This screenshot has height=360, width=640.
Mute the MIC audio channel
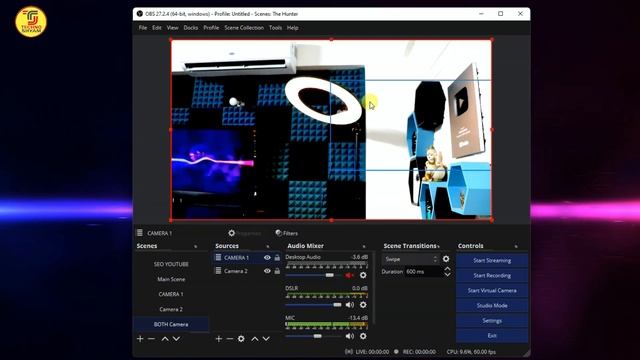click(350, 336)
